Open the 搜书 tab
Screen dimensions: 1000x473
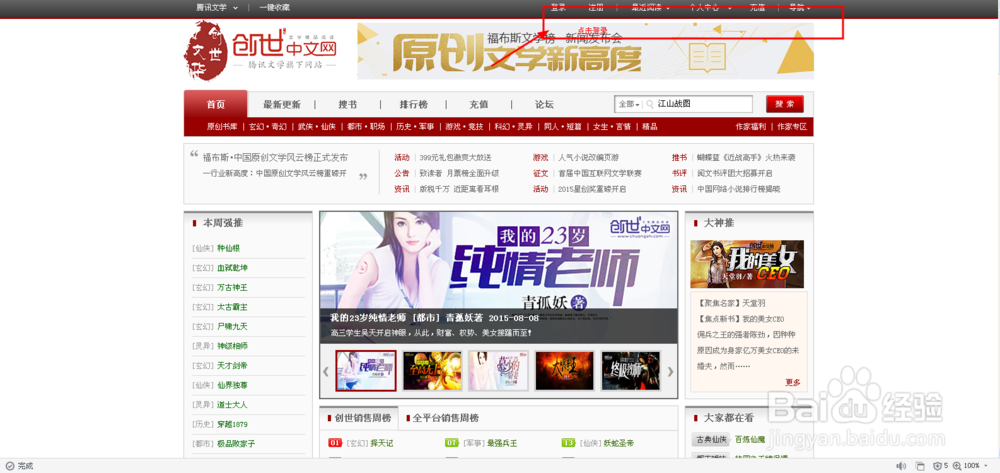[x=348, y=105]
